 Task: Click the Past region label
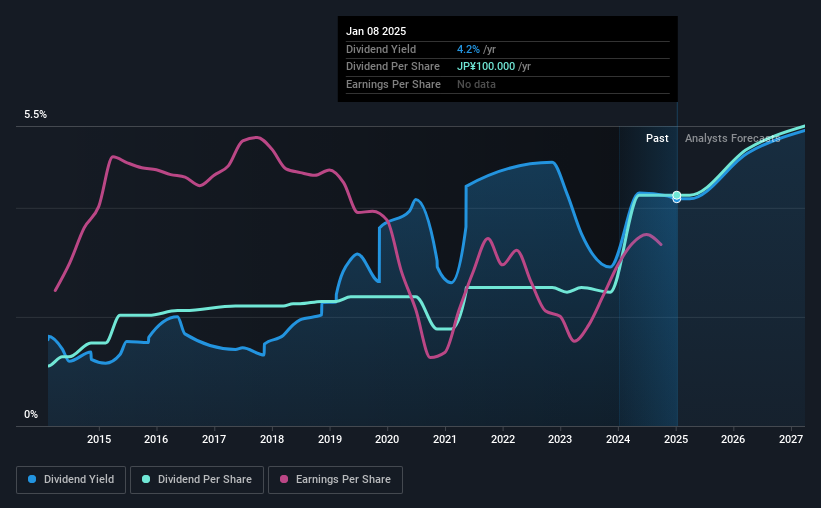coord(657,138)
